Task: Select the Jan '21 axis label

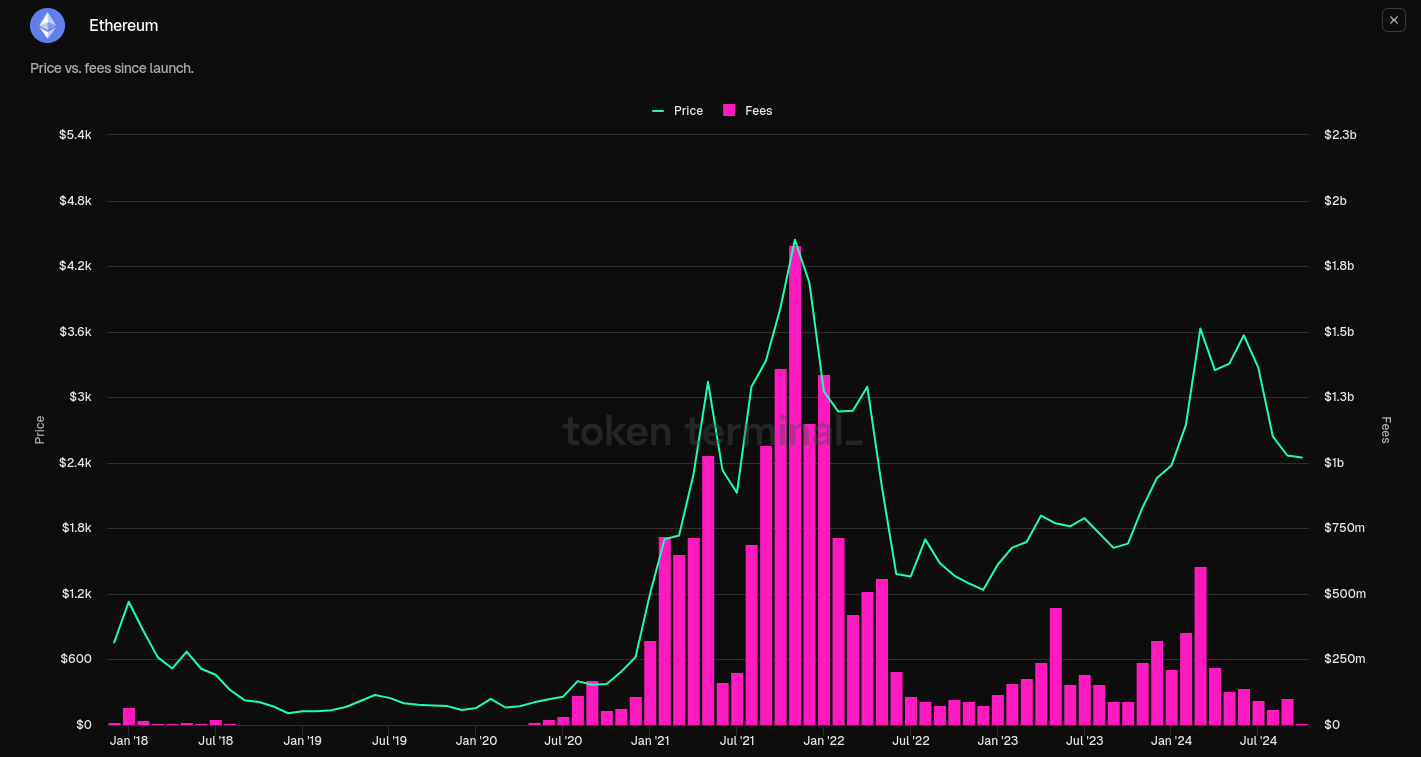Action: coord(650,741)
